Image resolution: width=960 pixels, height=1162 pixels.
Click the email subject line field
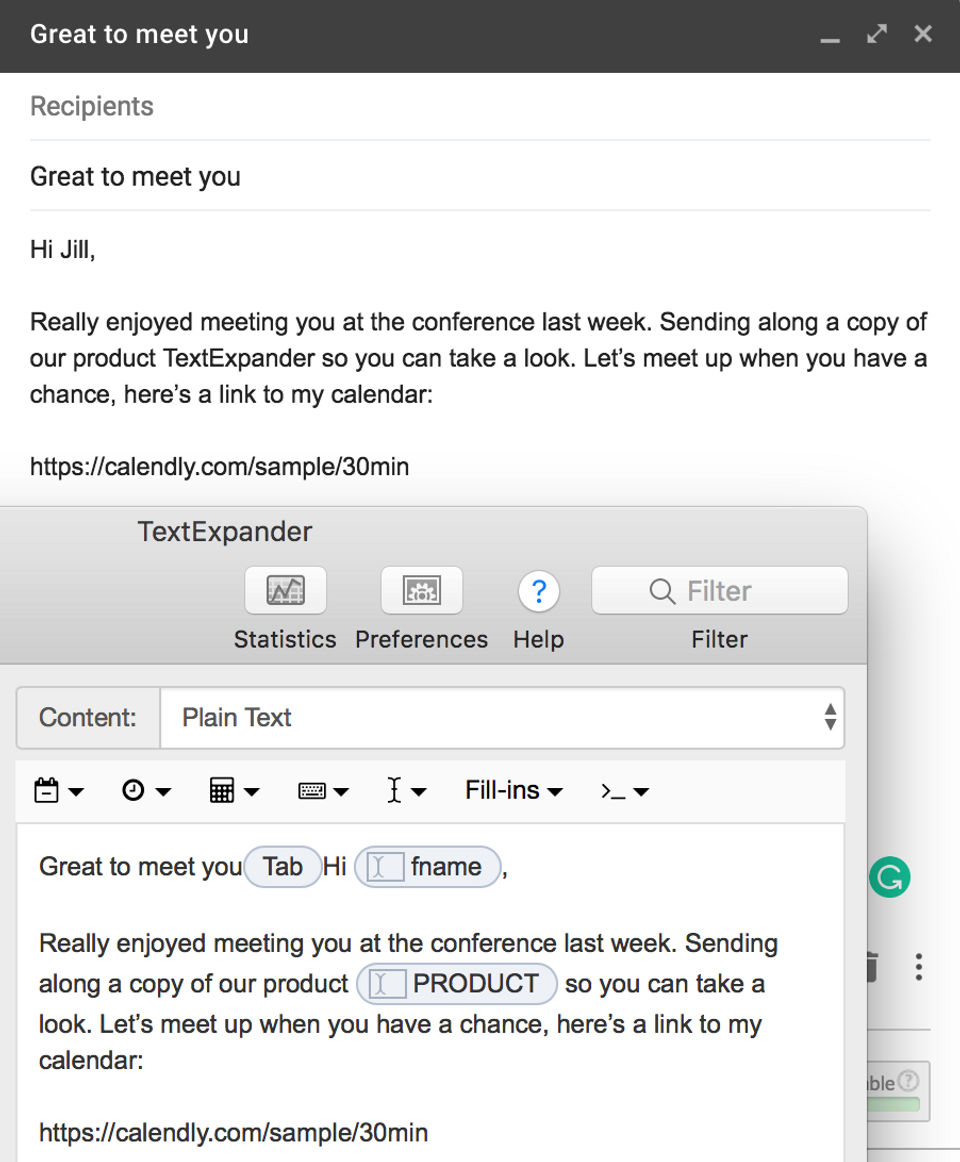point(480,177)
